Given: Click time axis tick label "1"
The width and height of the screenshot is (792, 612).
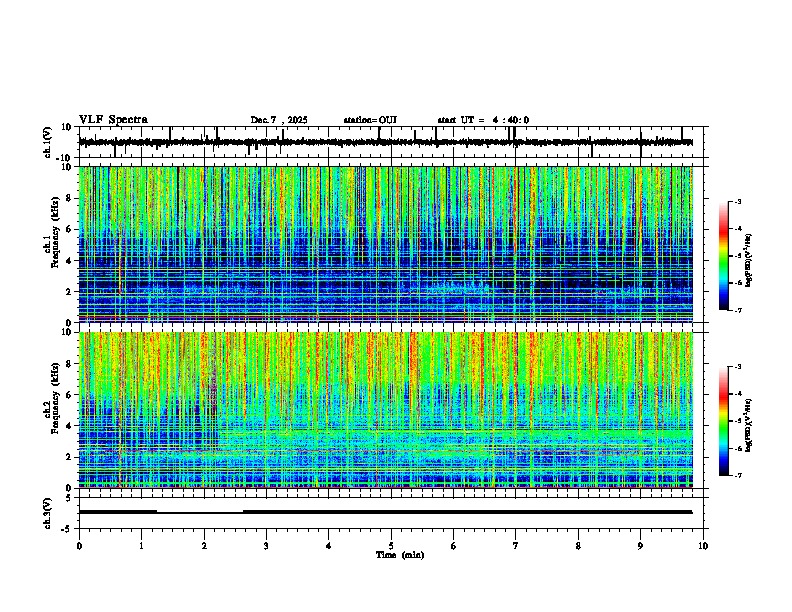Looking at the screenshot, I should (141, 546).
